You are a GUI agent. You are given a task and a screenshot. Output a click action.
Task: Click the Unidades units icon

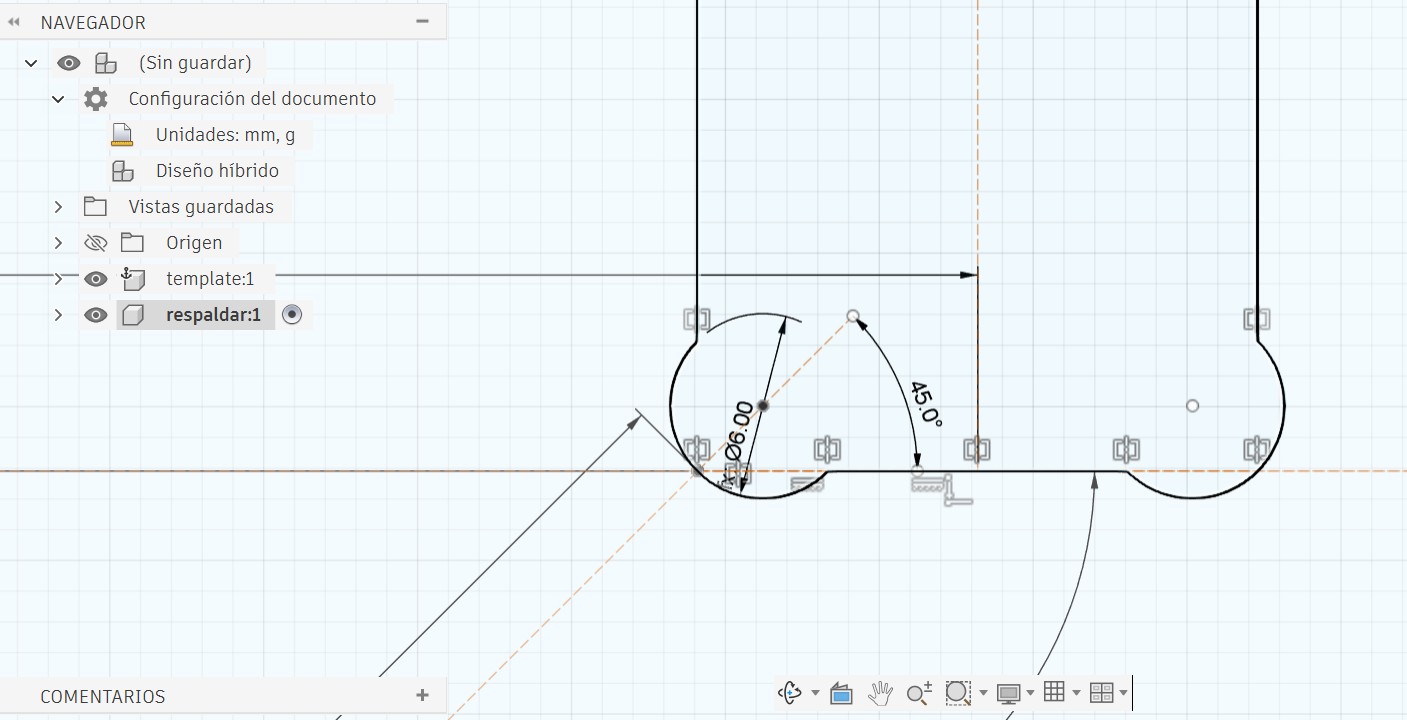pyautogui.click(x=122, y=135)
